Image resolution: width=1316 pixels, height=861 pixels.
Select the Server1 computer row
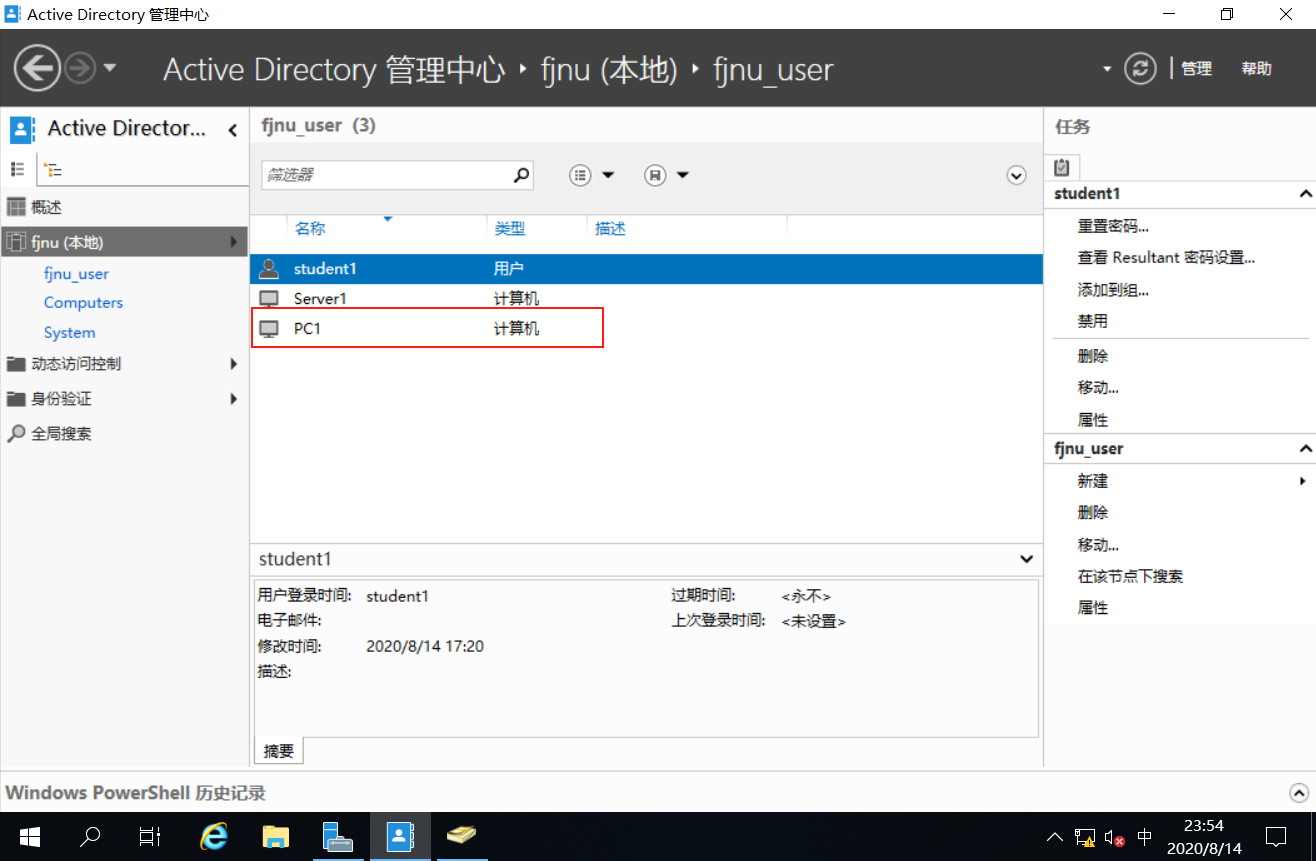coord(646,298)
